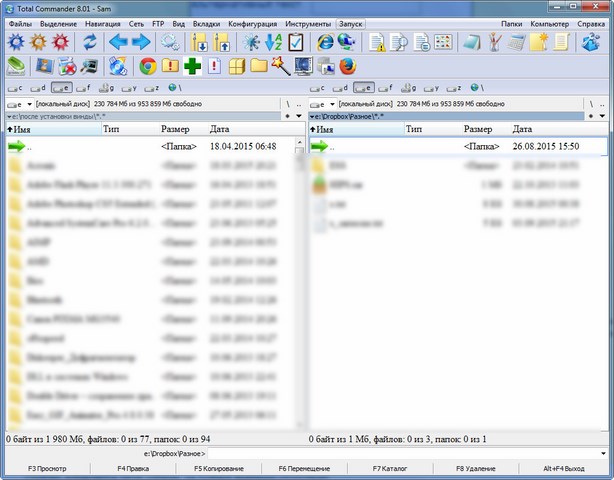Open the calculator icon in toolbar

pos(516,42)
